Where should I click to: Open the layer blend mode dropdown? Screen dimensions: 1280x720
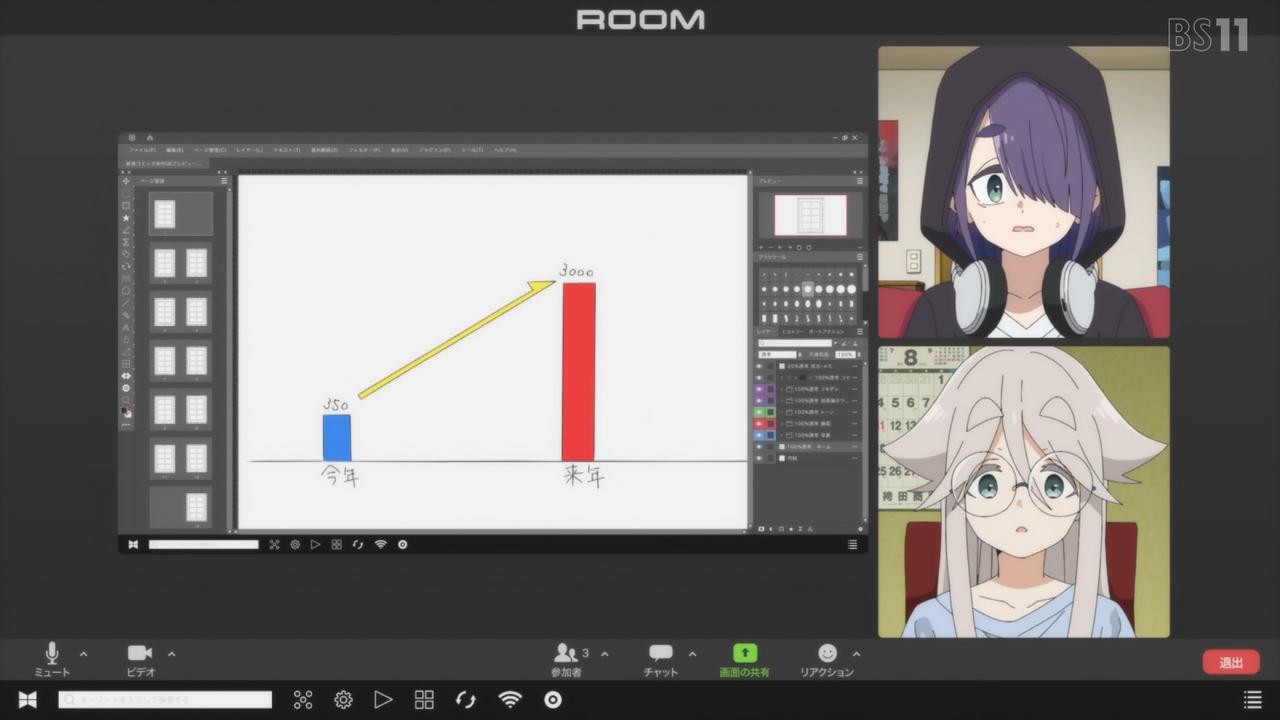pos(778,354)
